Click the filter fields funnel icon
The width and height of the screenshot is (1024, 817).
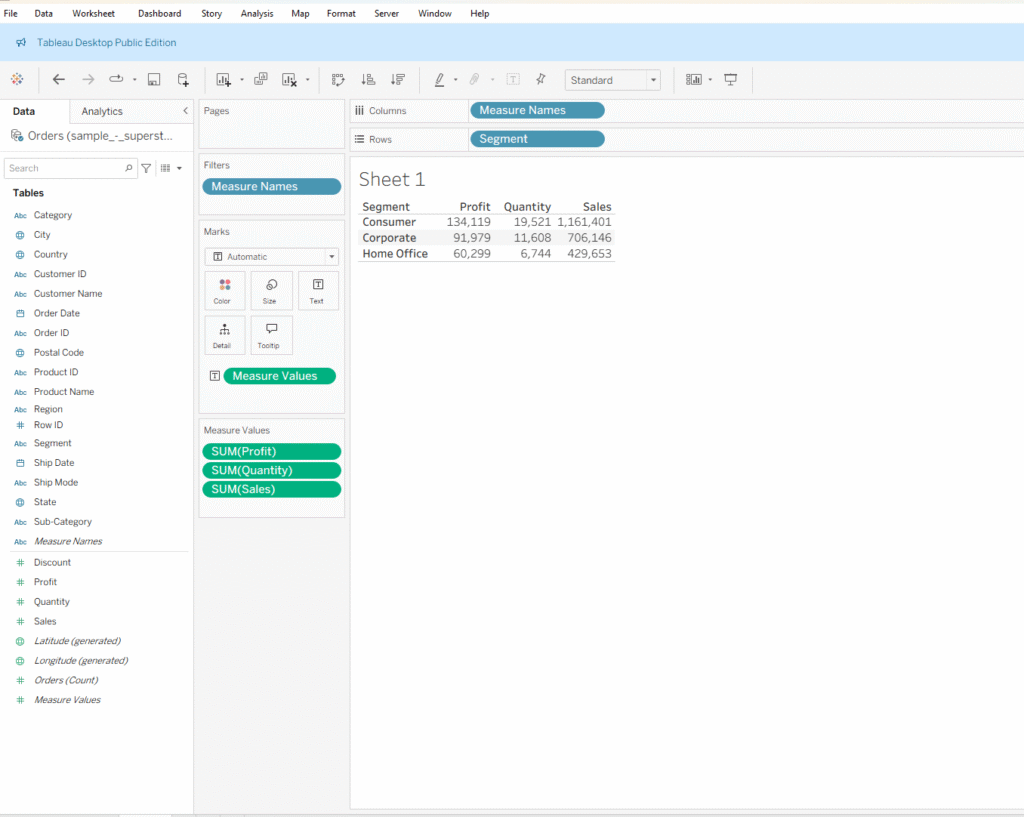pyautogui.click(x=147, y=169)
